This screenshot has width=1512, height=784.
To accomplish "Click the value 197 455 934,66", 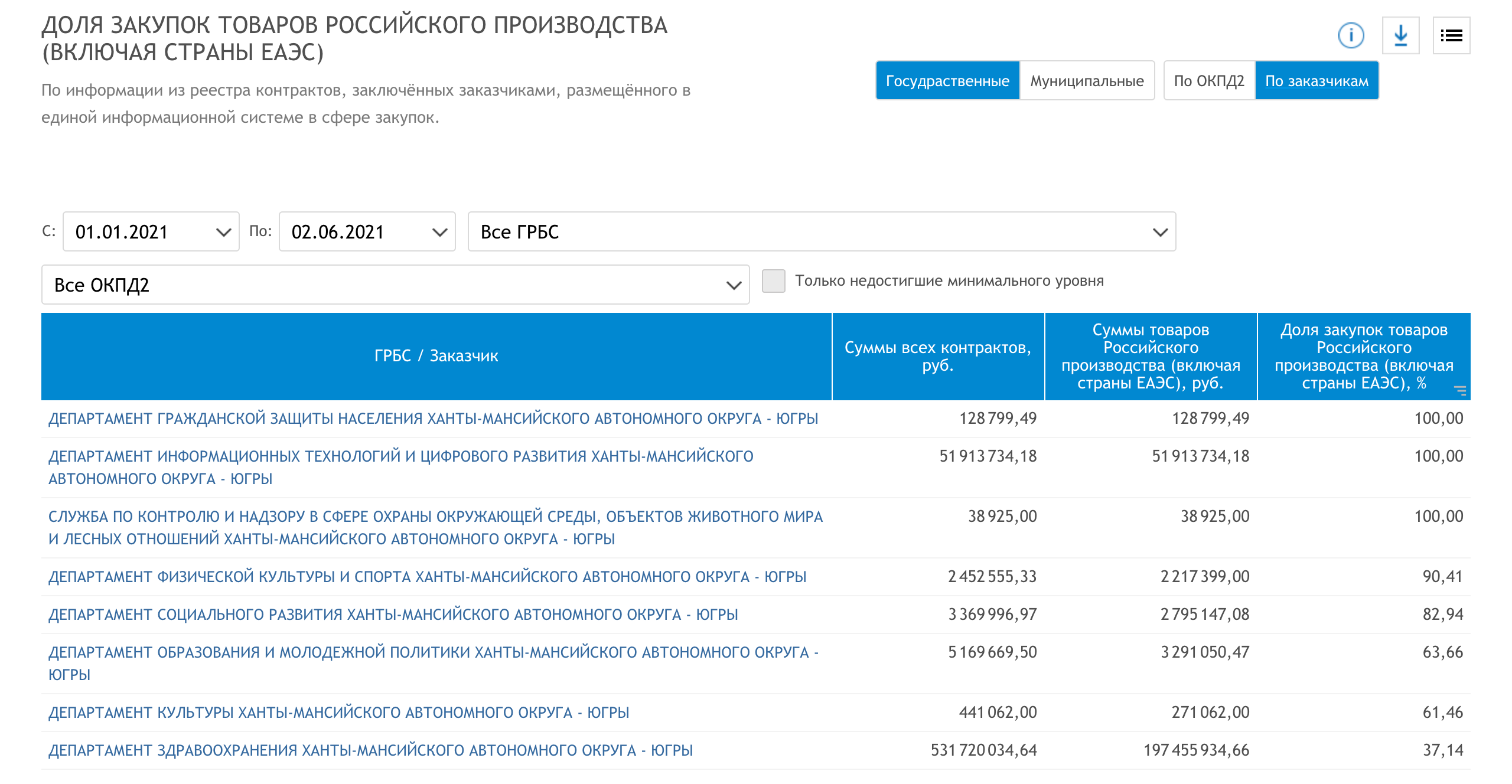I will pos(1196,750).
